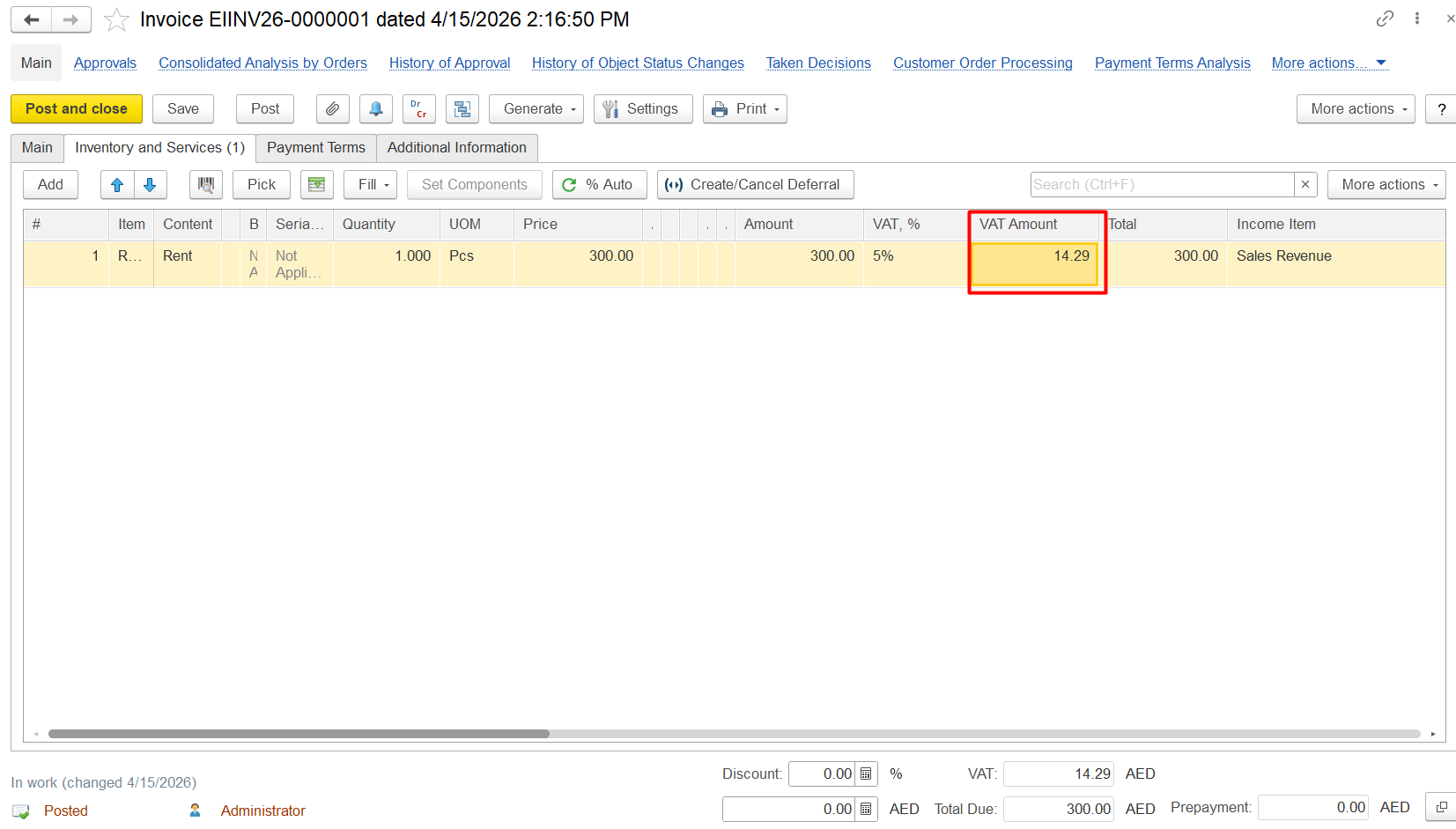The image size is (1456, 829).
Task: Click the paperclip attachments icon
Action: [332, 109]
